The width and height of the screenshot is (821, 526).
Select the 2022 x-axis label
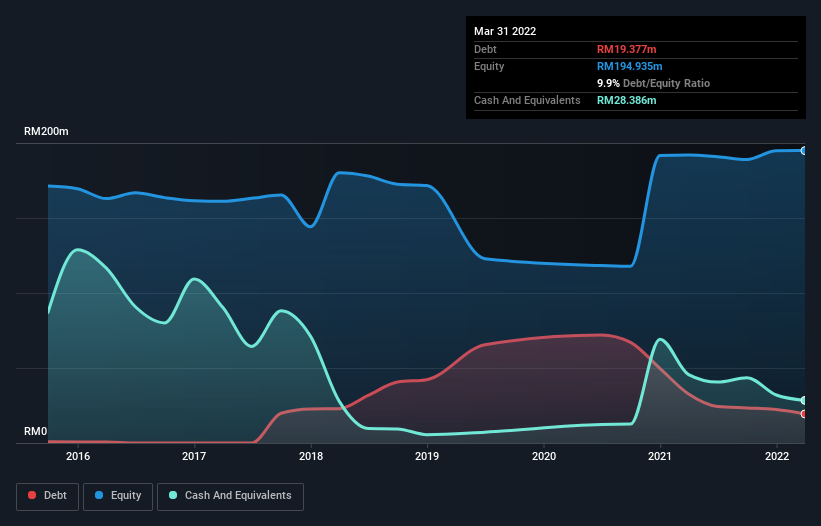777,456
